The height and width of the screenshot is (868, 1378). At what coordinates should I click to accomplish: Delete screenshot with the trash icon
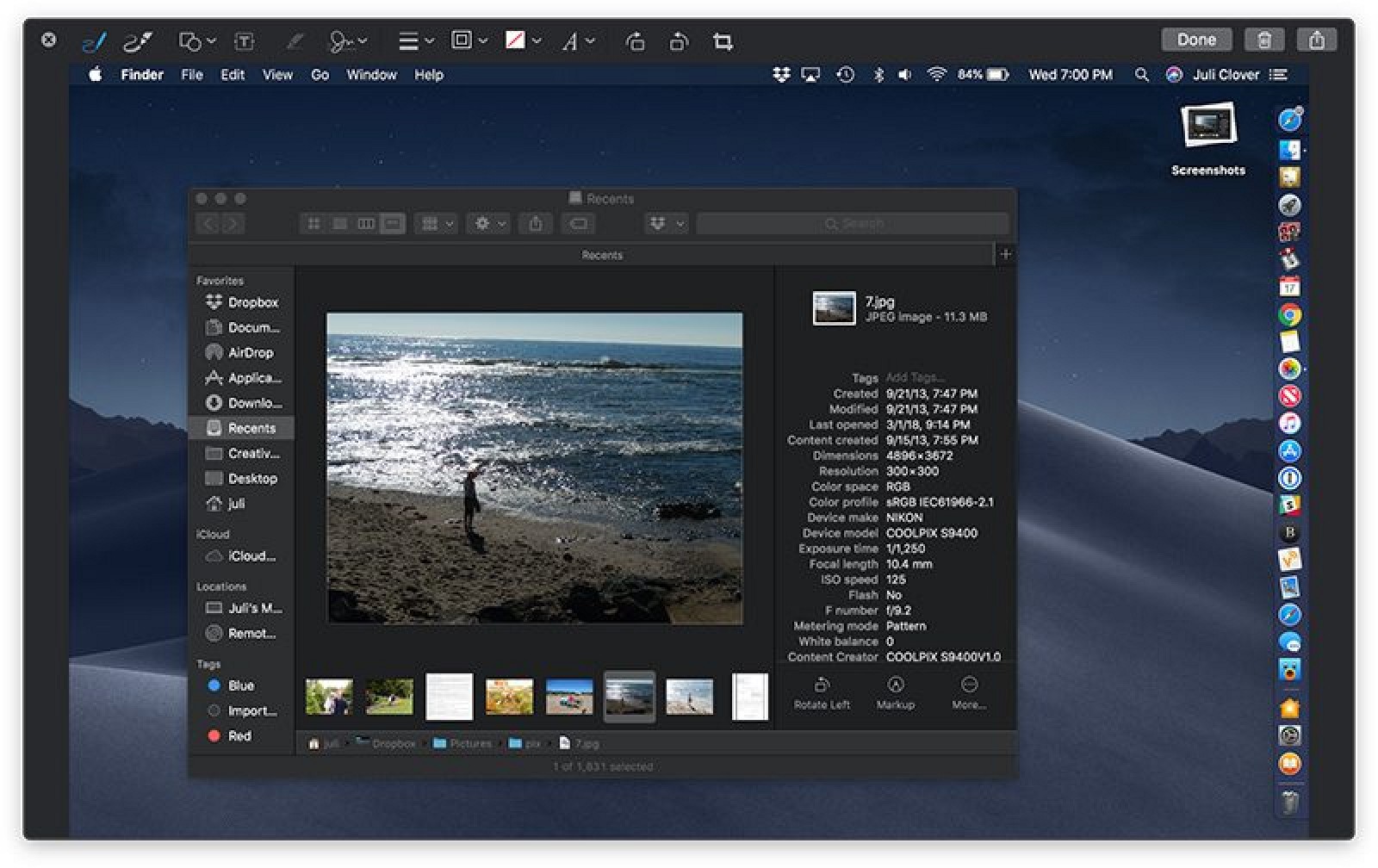point(1264,40)
